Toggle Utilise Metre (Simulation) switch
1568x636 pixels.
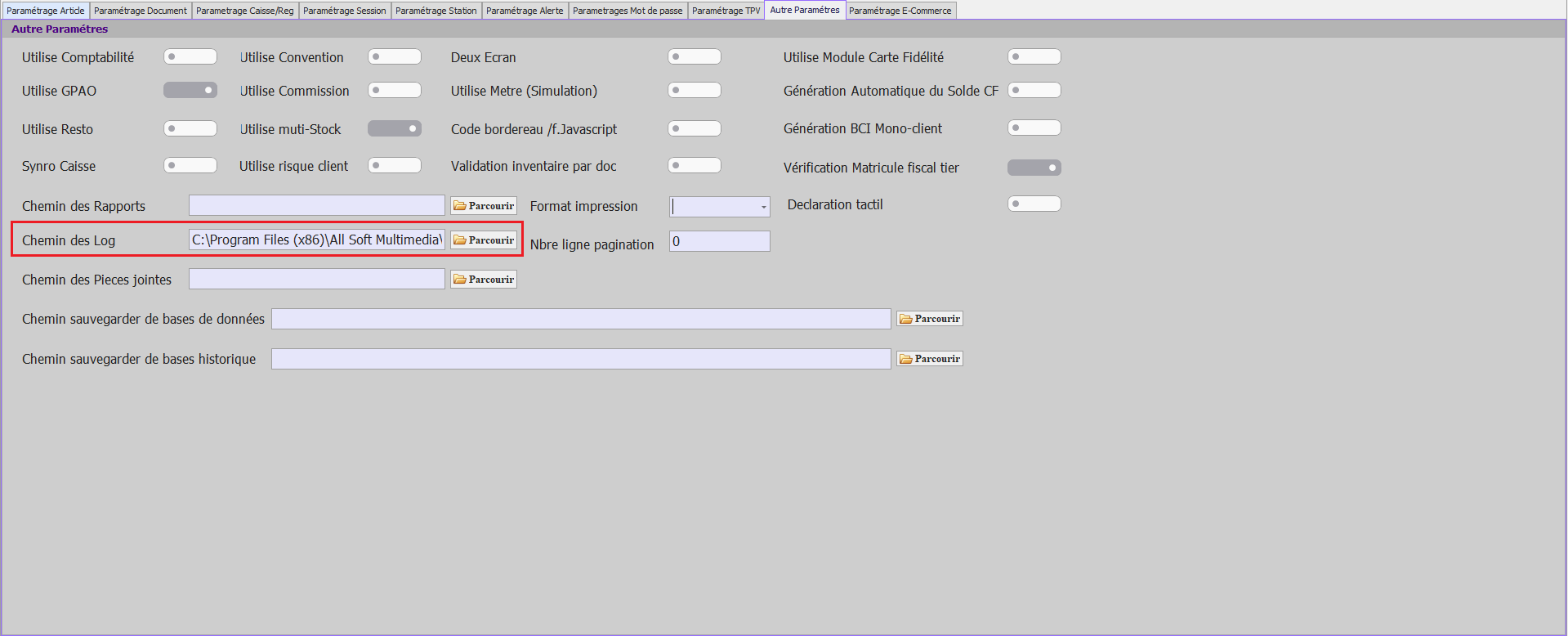[695, 90]
